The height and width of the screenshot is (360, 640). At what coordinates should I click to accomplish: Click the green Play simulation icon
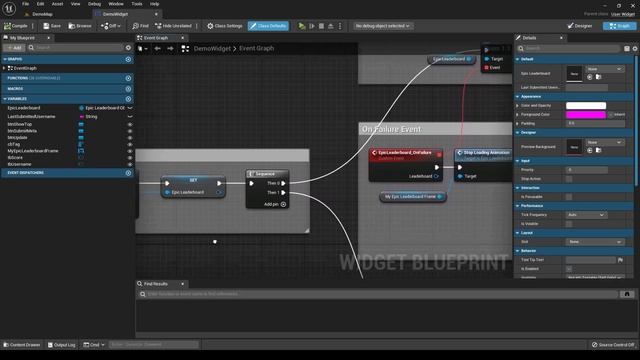(302, 26)
